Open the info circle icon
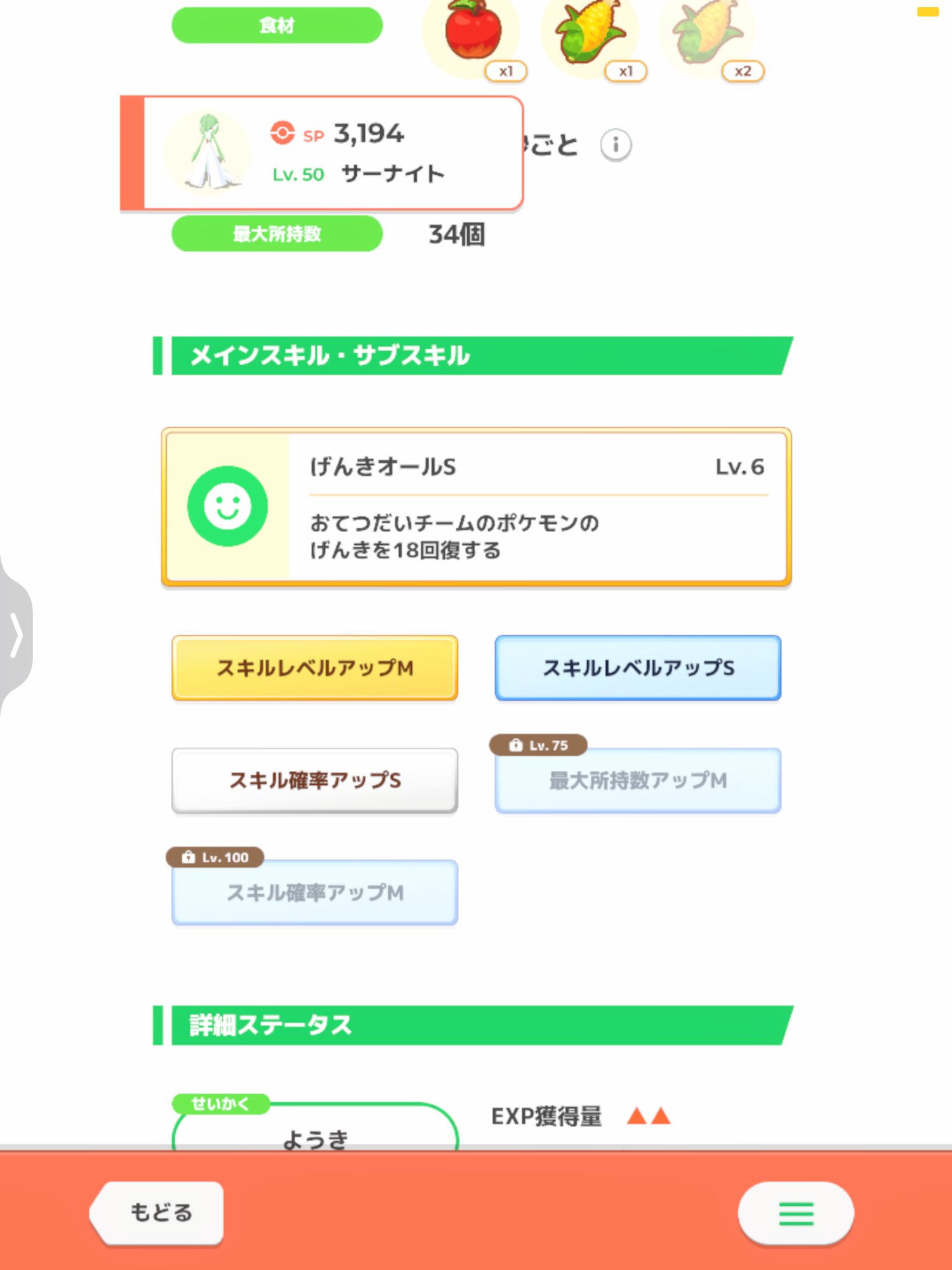952x1270 pixels. point(615,145)
